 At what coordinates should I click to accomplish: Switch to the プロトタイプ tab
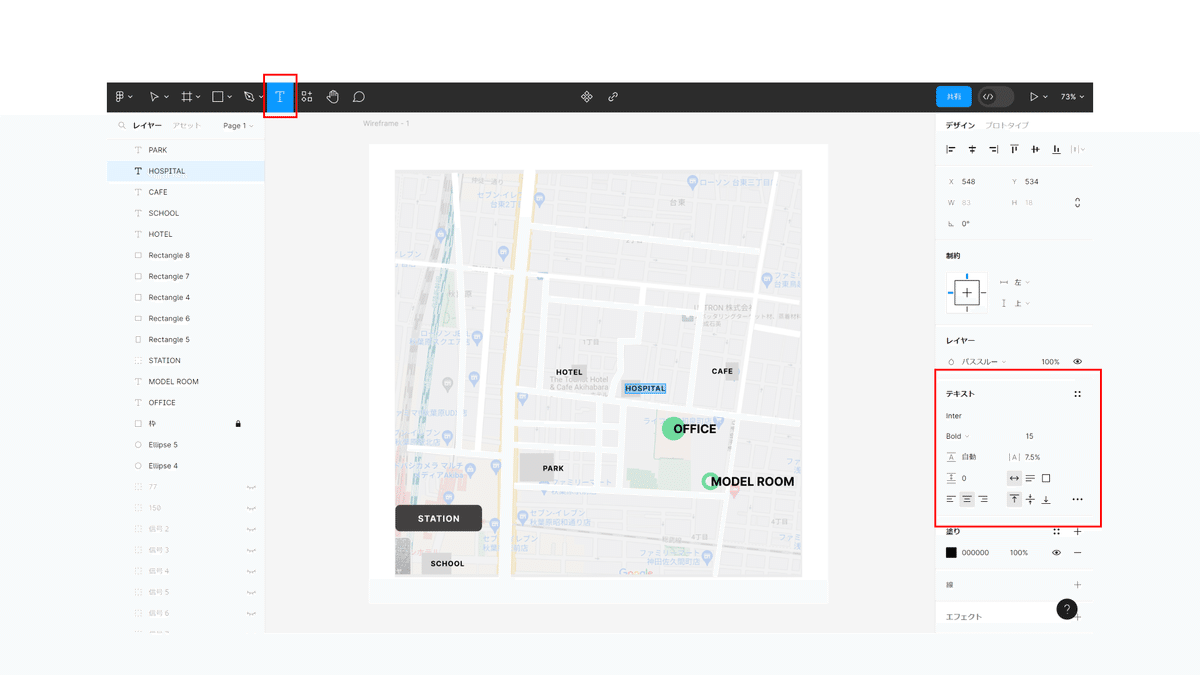(1007, 125)
